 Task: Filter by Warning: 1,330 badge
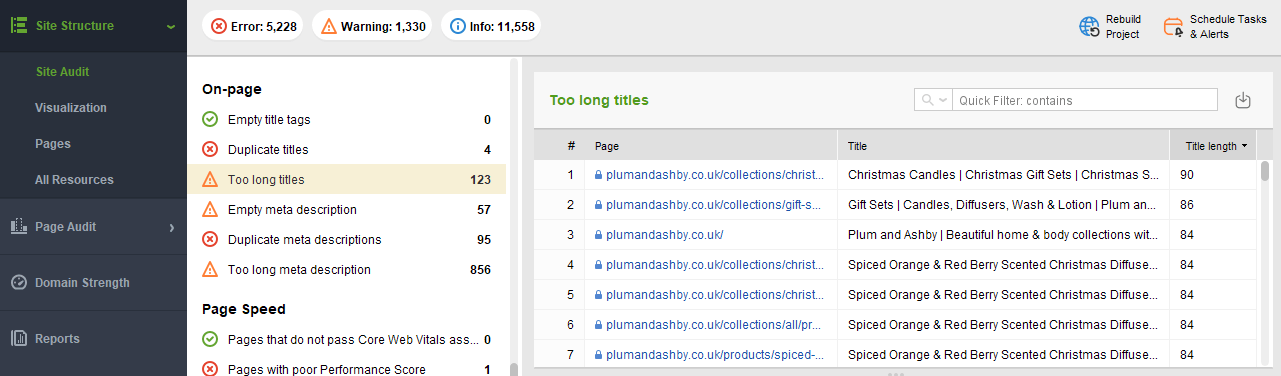click(x=371, y=26)
